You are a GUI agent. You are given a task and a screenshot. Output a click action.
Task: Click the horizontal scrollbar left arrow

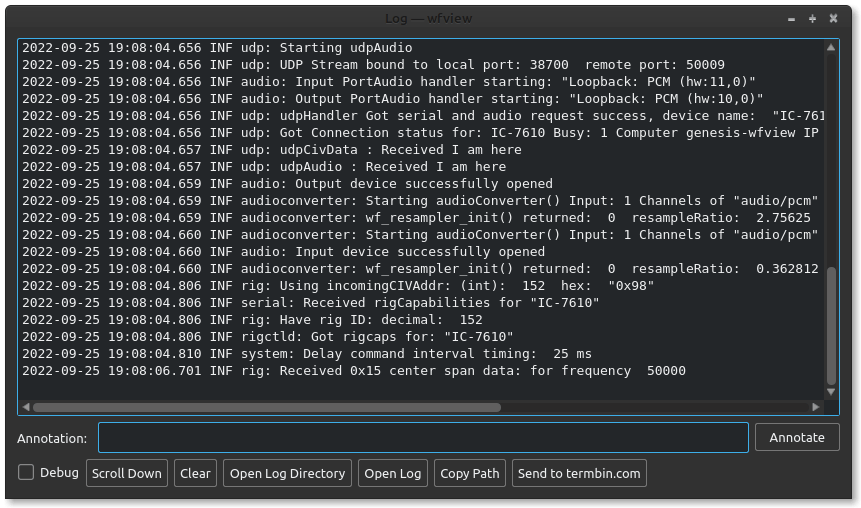[x=26, y=407]
